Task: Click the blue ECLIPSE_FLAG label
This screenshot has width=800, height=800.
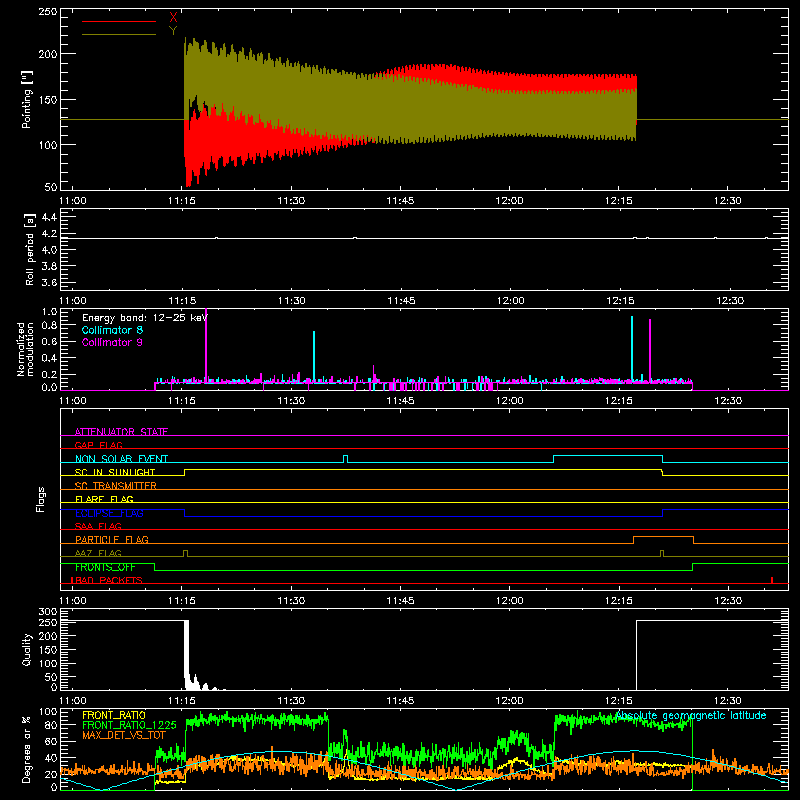Action: 109,513
